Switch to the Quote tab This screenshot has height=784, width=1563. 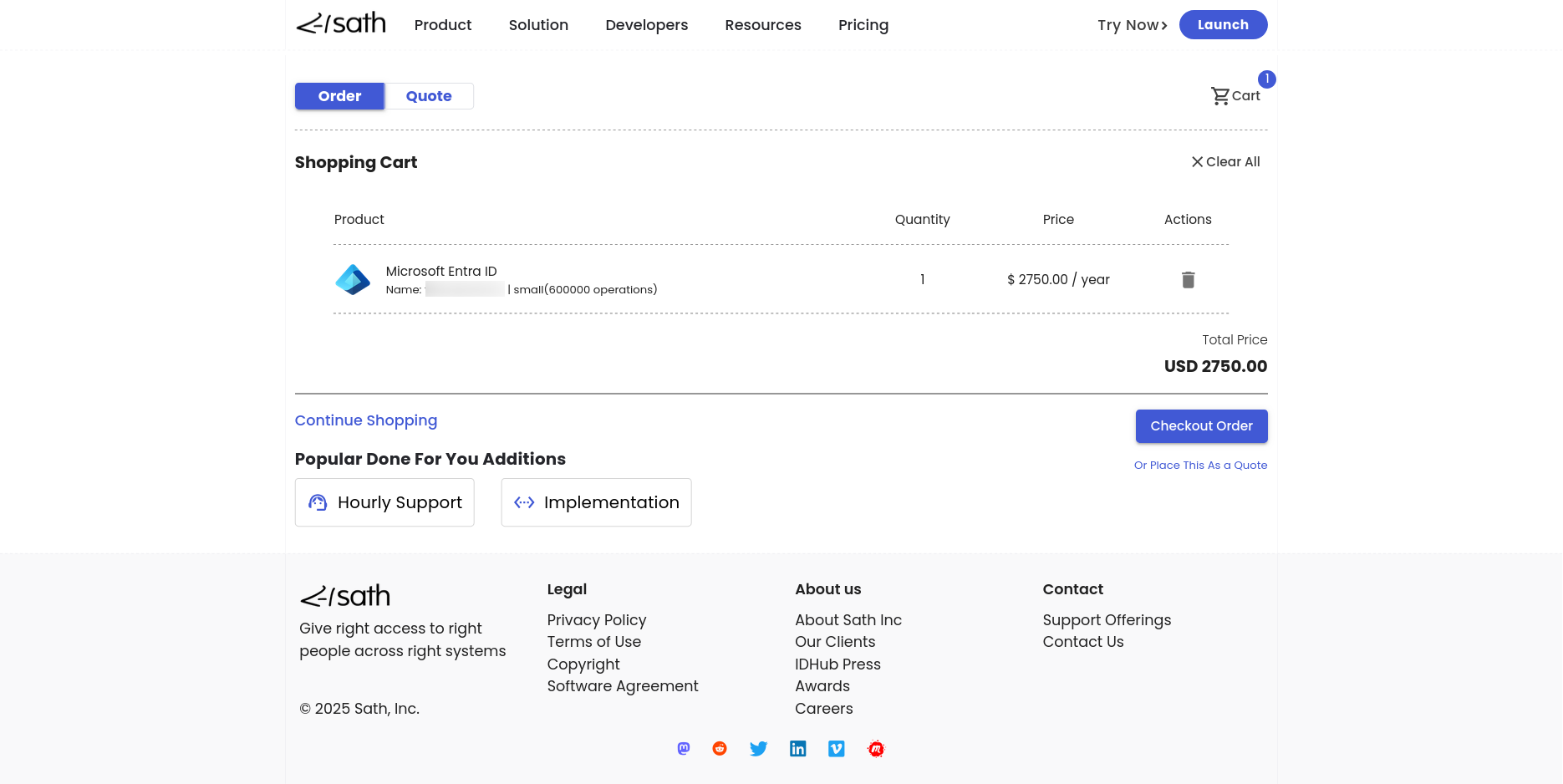429,96
